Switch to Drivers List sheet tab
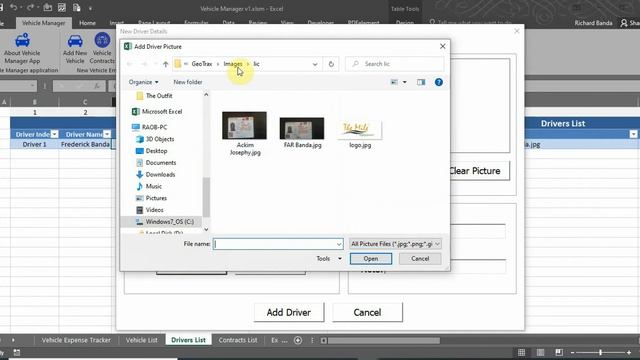 click(x=188, y=340)
